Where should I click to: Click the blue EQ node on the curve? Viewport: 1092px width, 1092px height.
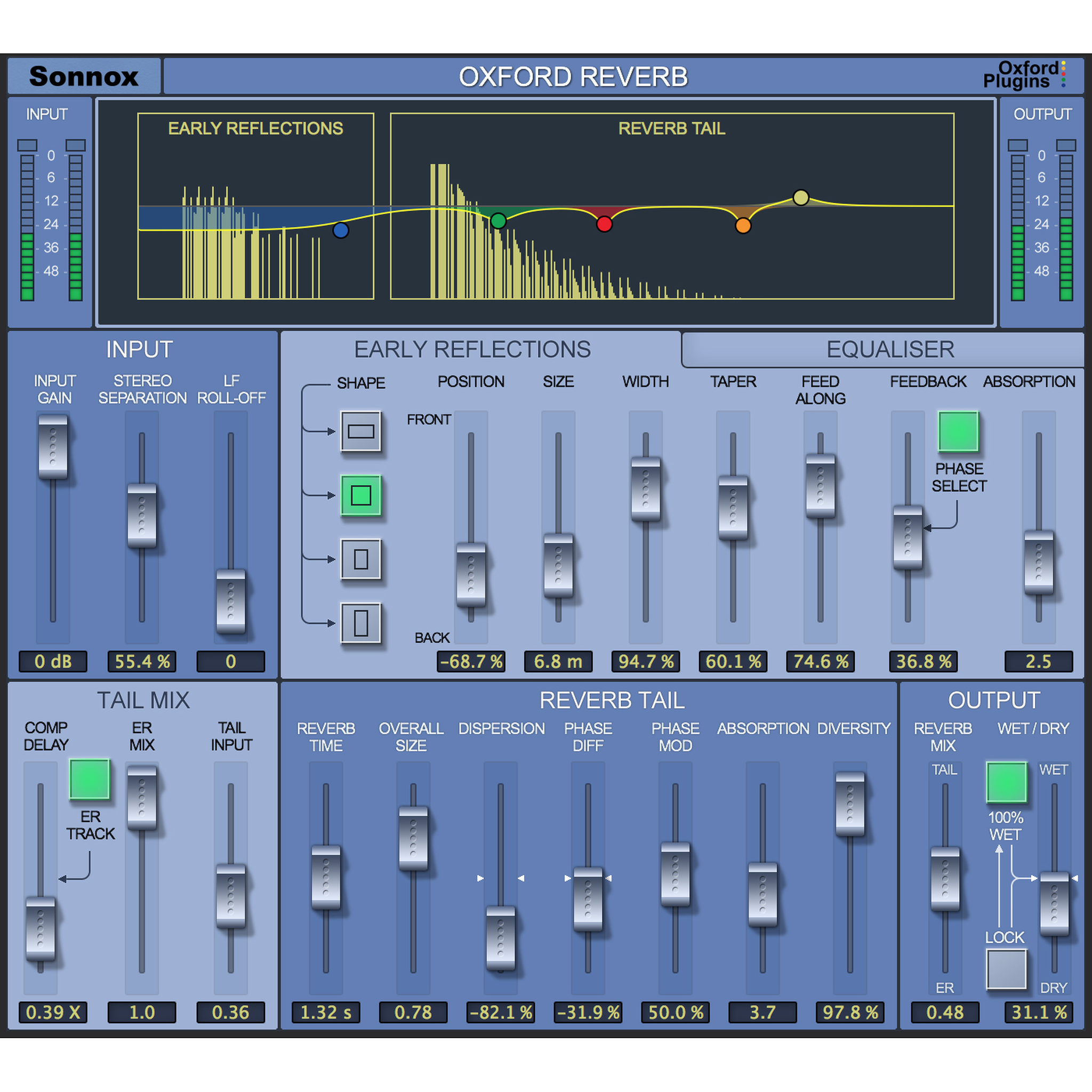(340, 230)
